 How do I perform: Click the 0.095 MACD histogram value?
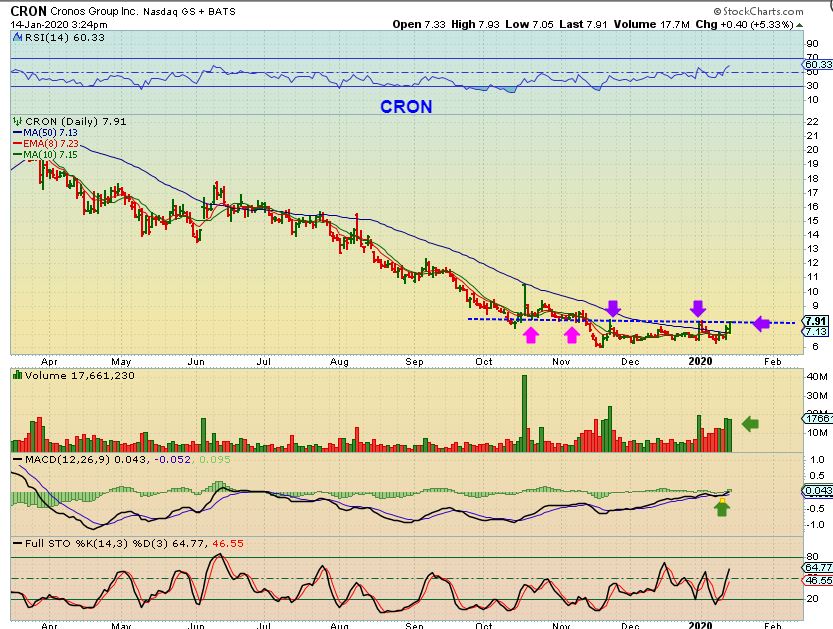(x=215, y=459)
